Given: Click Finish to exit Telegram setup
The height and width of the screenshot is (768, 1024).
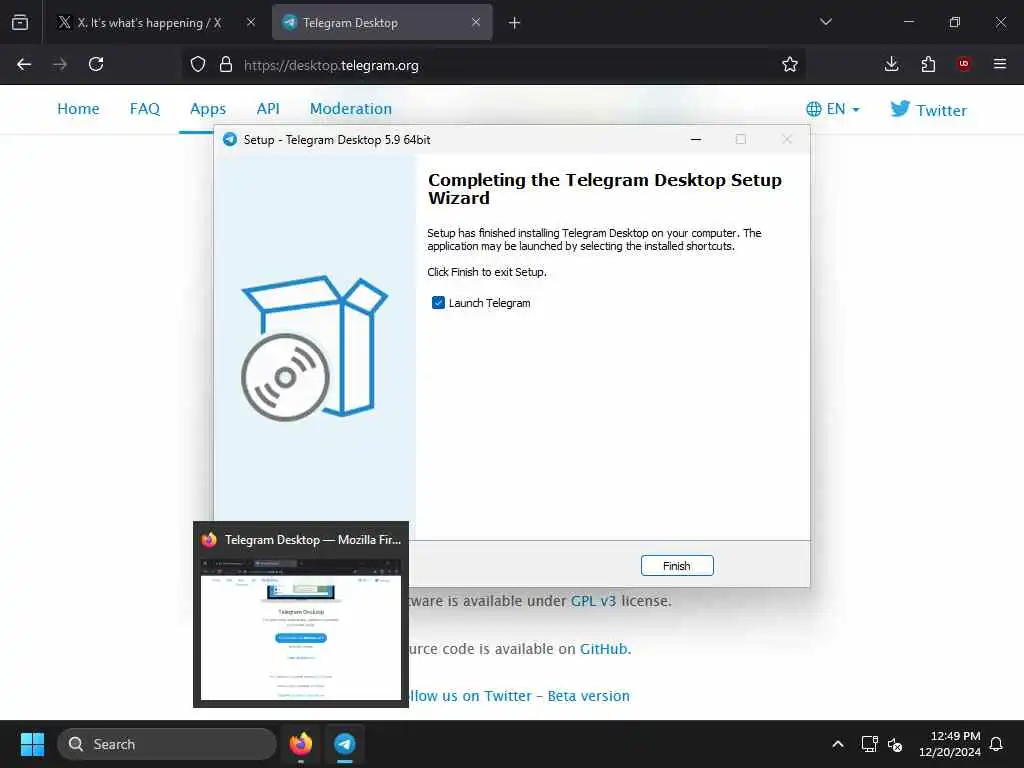Looking at the screenshot, I should click(677, 566).
